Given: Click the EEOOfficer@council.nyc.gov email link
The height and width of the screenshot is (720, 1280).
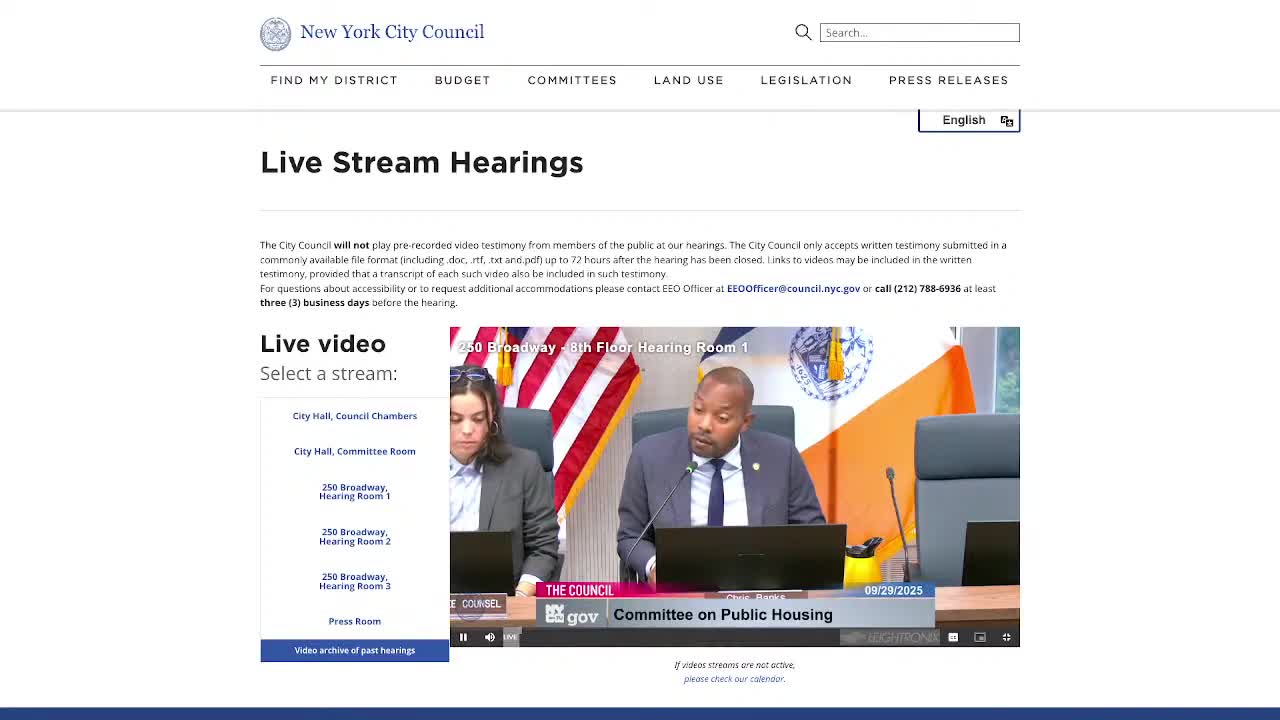Looking at the screenshot, I should 793,289.
